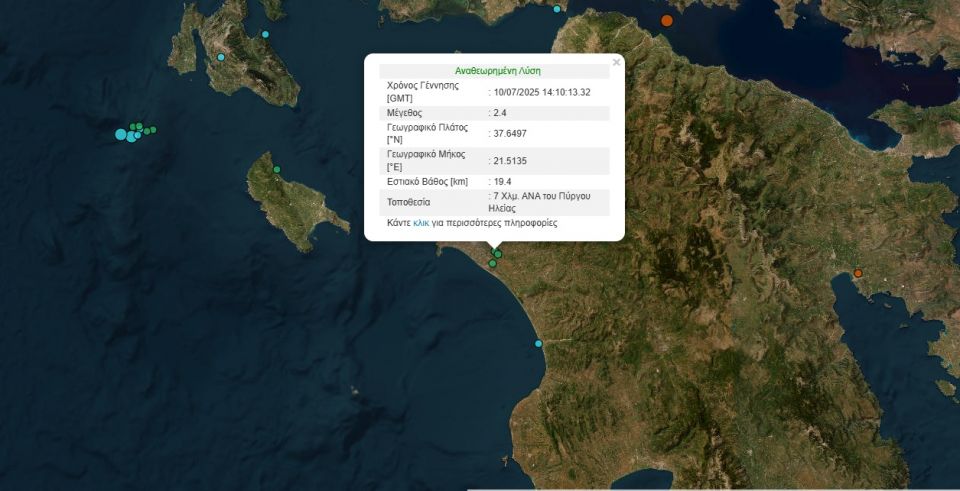Click the rightmost green marker in offshore cluster
Viewport: 960px width, 491px height.
[x=153, y=128]
